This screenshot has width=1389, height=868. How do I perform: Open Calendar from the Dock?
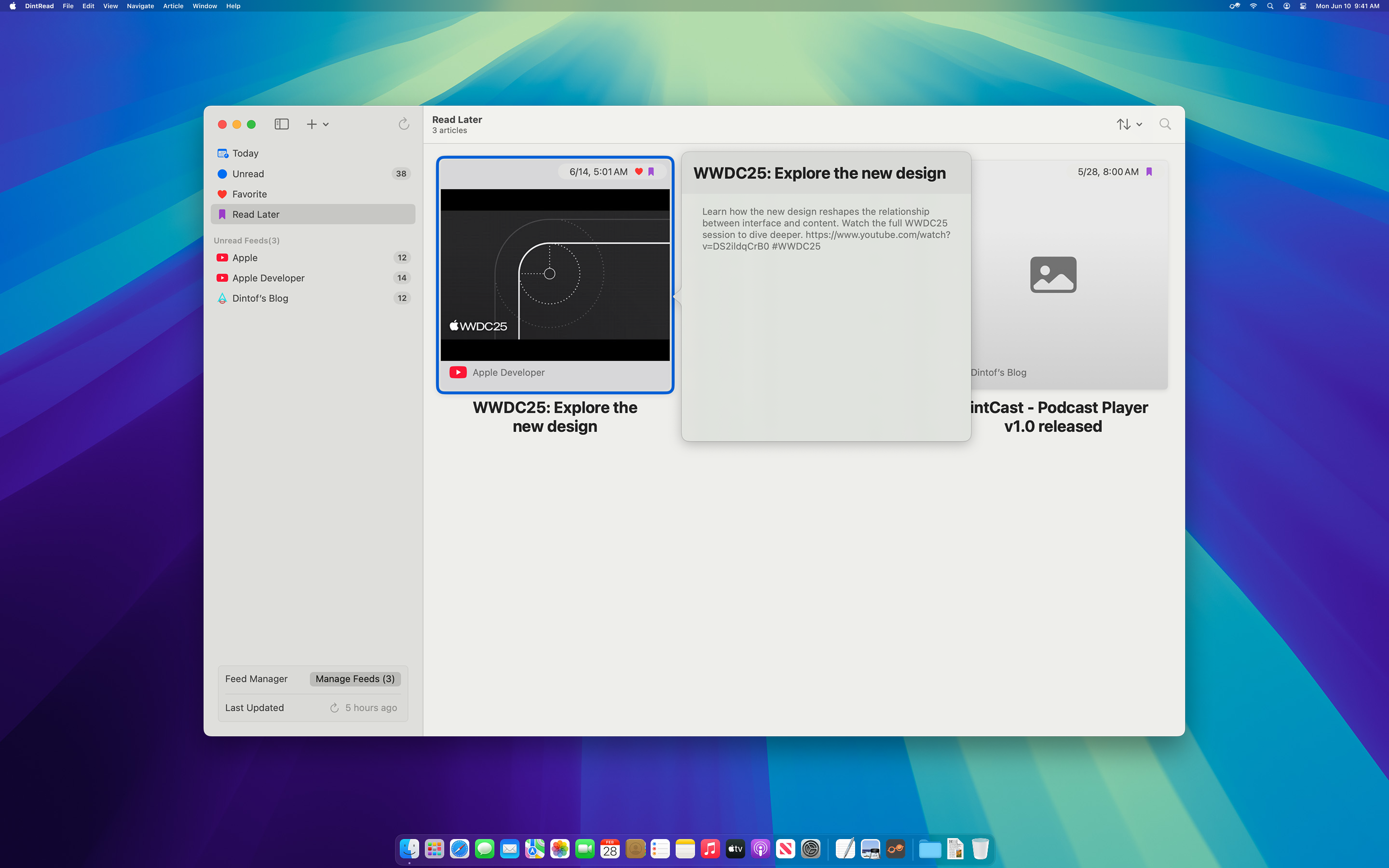click(610, 849)
